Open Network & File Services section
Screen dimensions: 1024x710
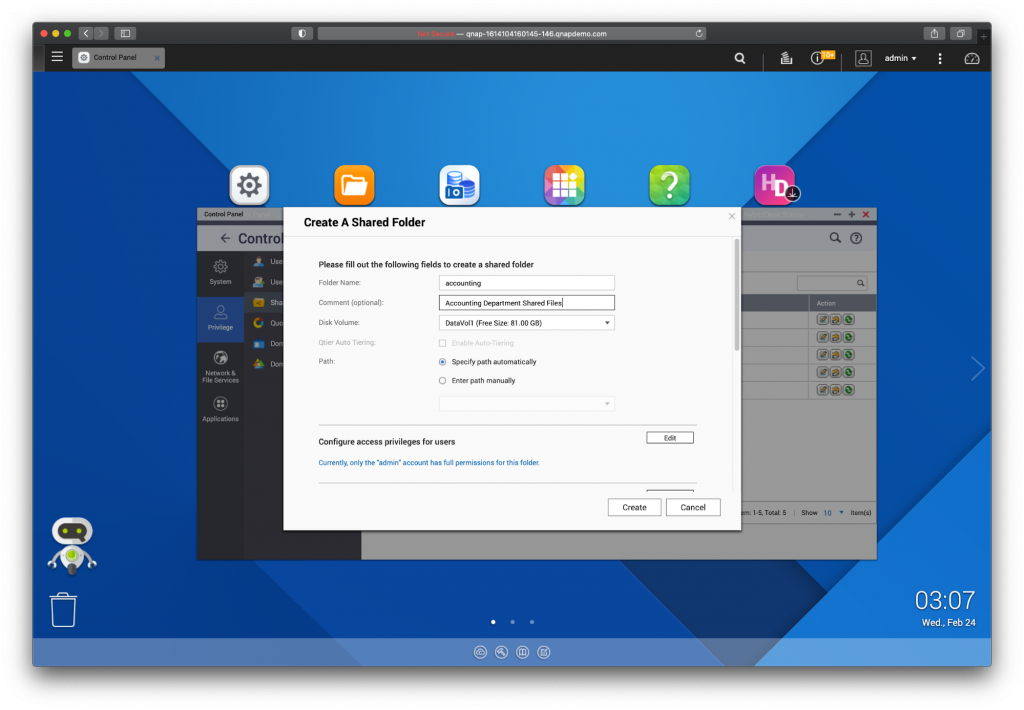point(221,367)
